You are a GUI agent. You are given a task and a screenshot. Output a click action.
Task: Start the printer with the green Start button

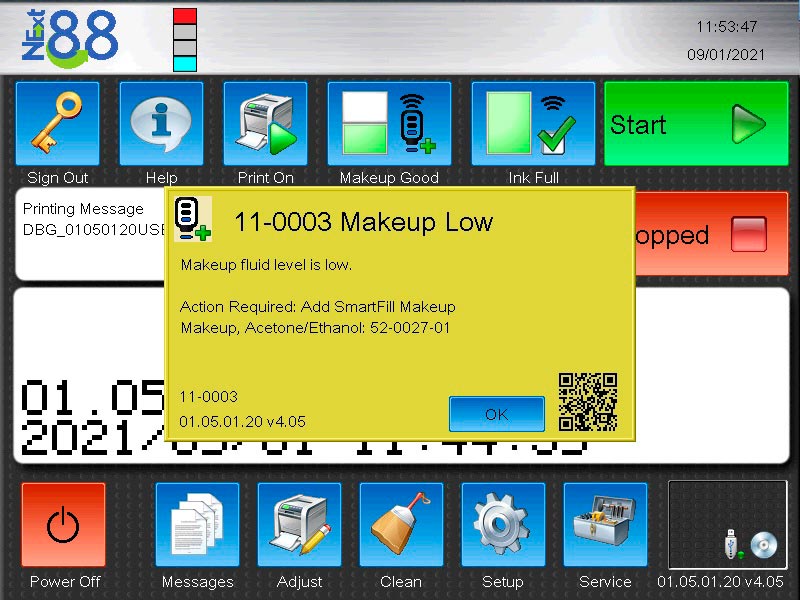pyautogui.click(x=696, y=123)
